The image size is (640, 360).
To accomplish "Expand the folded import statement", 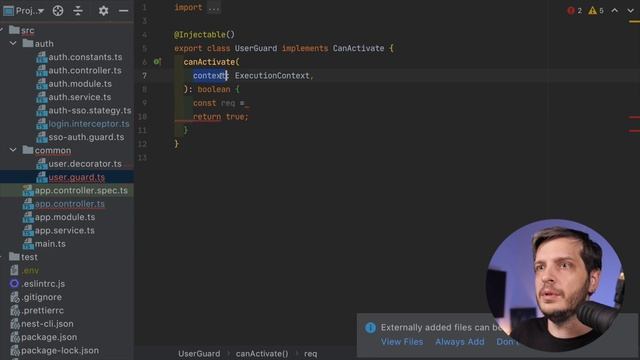I will point(213,8).
